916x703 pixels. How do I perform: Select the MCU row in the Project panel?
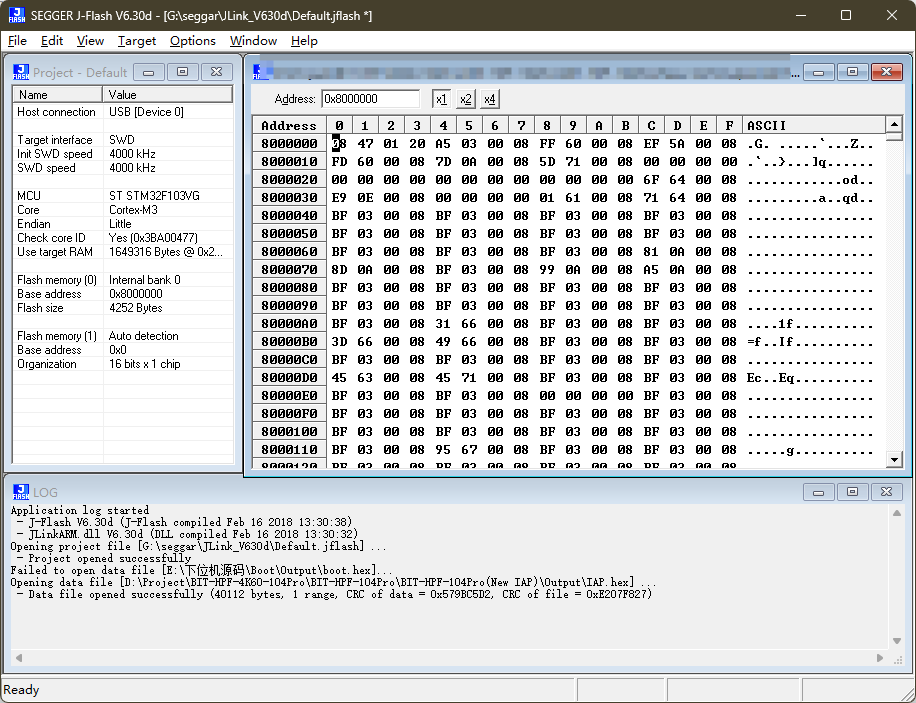pyautogui.click(x=60, y=195)
